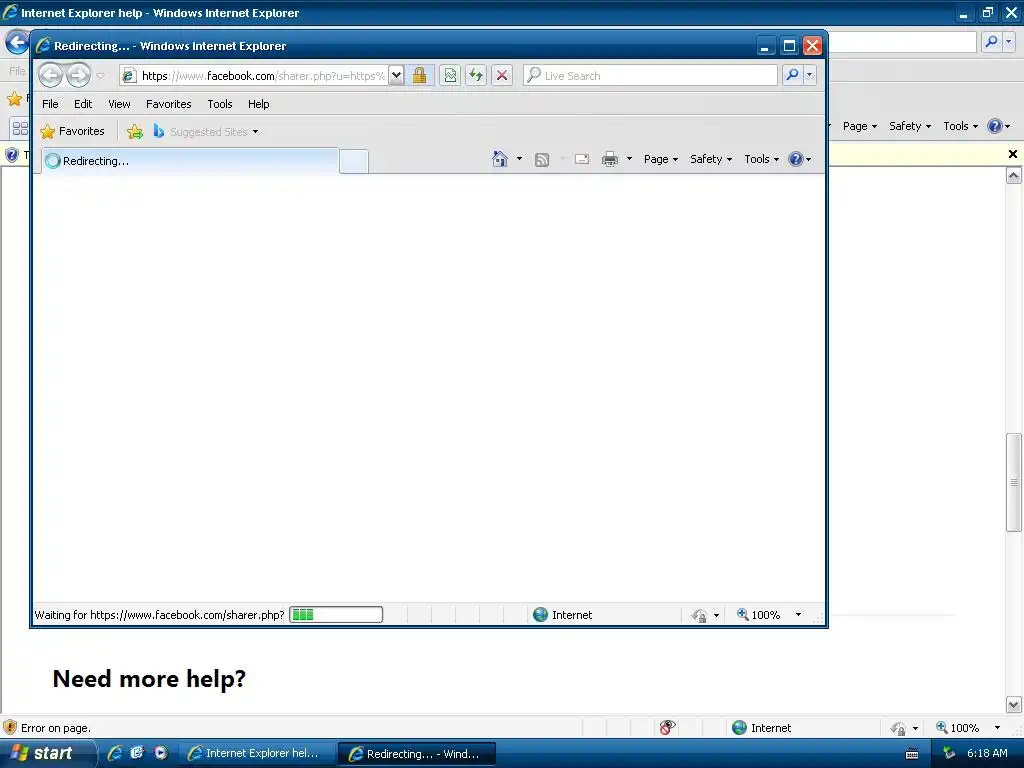Open Tools menu in the help window
The width and height of the screenshot is (1024, 768).
coord(961,126)
